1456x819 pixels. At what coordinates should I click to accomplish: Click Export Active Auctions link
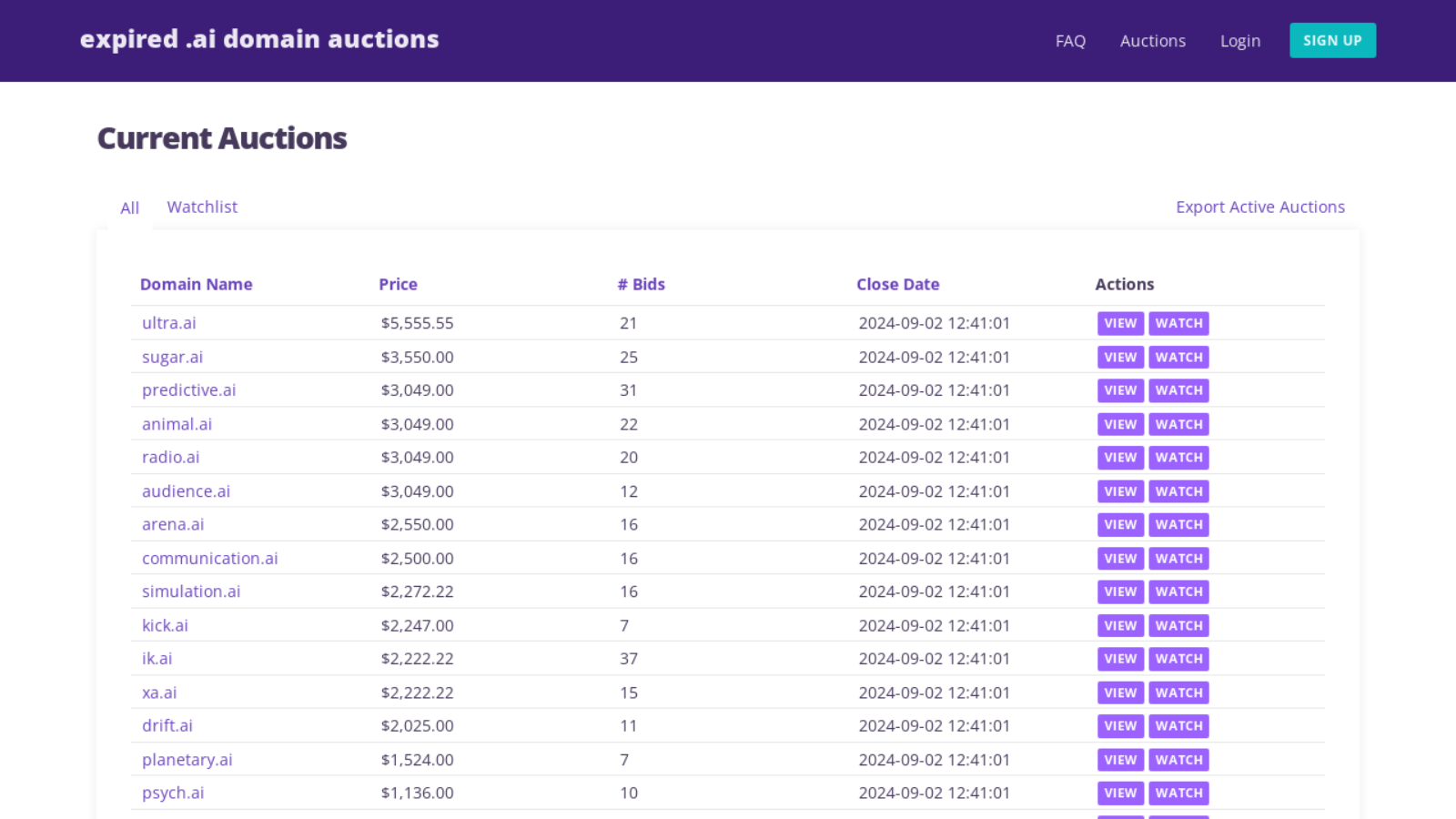[1260, 207]
